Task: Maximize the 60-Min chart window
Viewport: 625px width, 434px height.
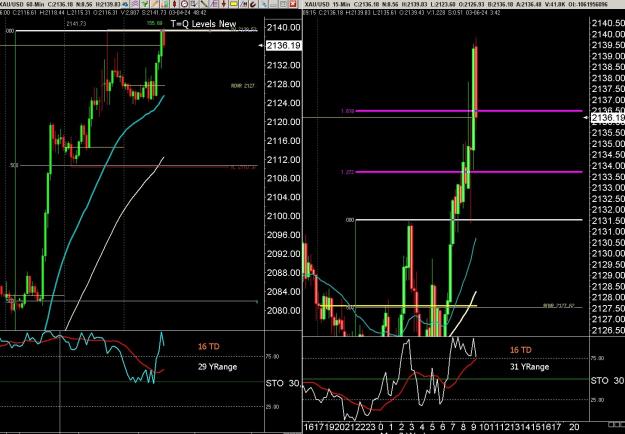Action: pyautogui.click(x=283, y=4)
